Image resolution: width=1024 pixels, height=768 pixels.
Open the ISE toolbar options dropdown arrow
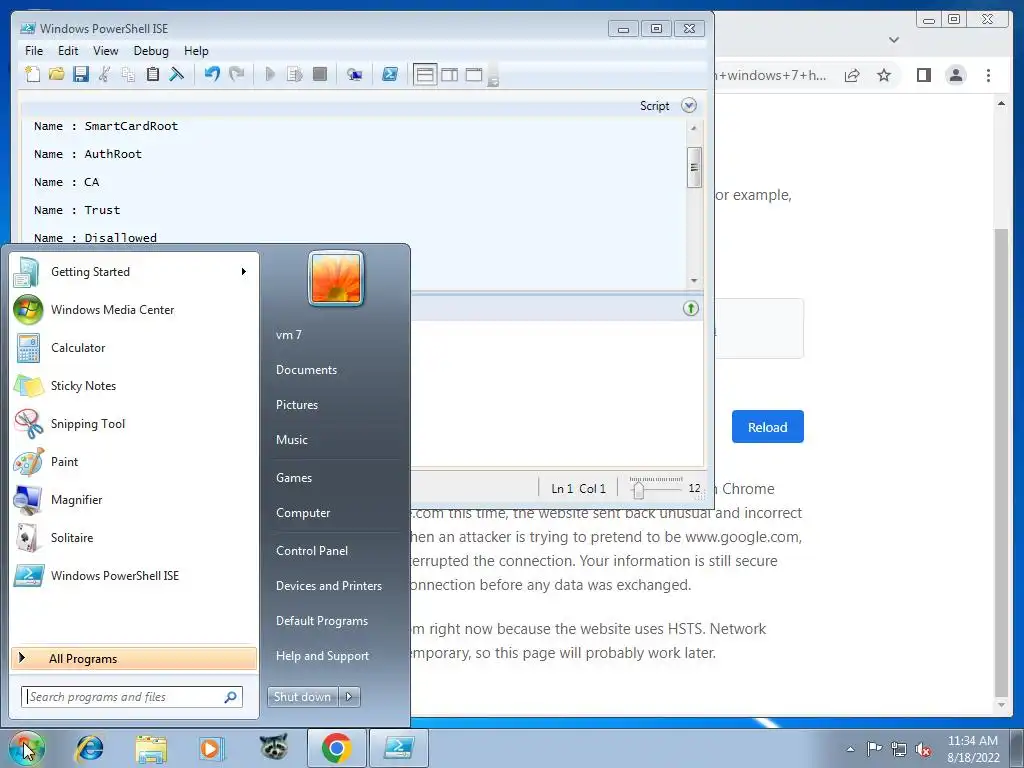(x=494, y=80)
